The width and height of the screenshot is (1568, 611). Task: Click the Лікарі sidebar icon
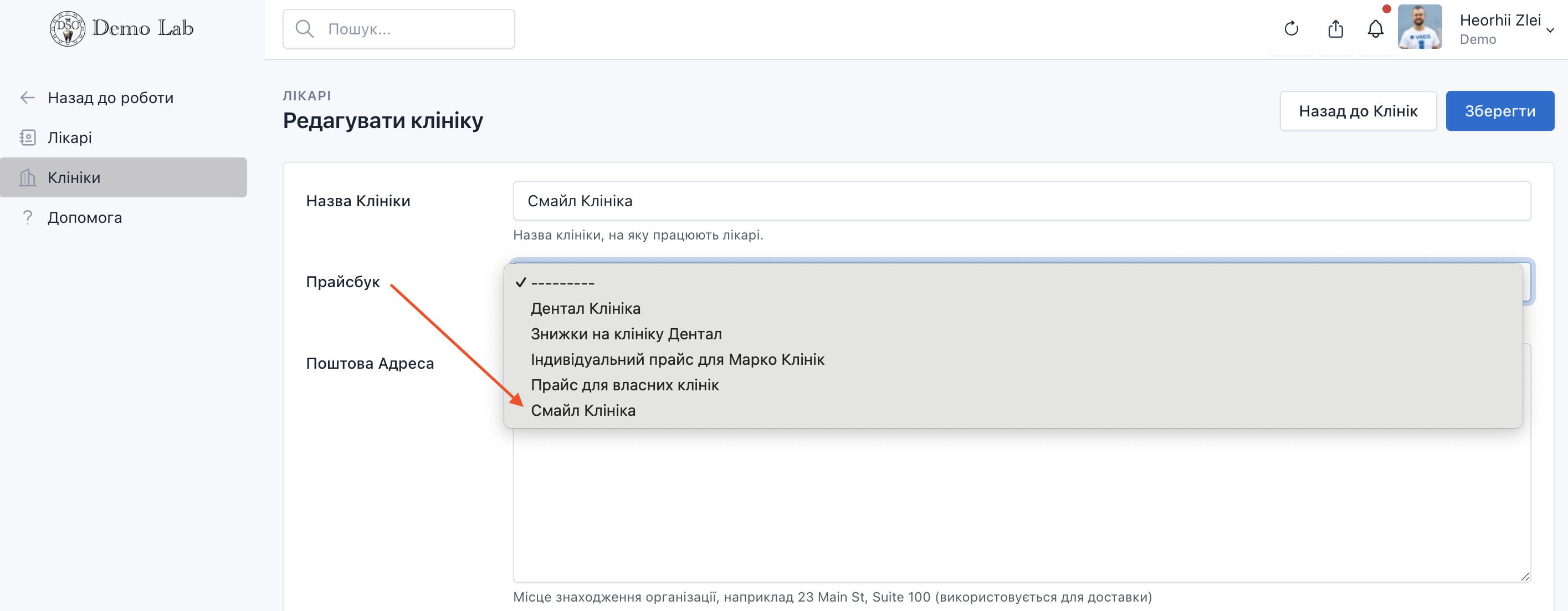pos(27,138)
